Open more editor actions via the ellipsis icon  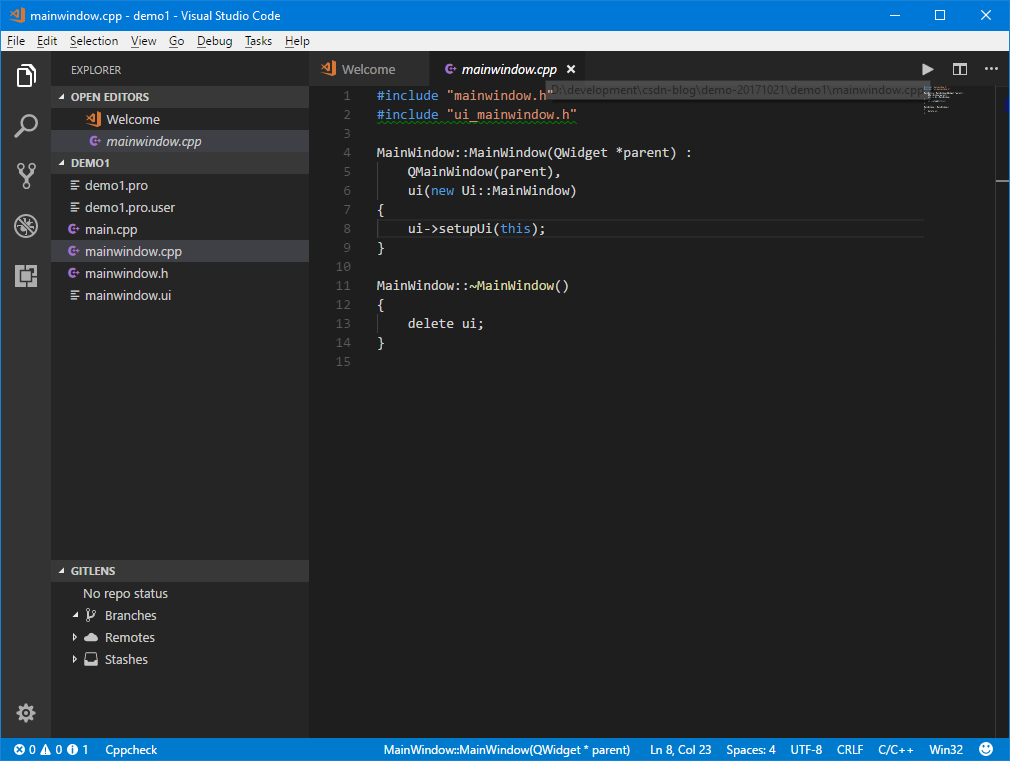pos(993,69)
